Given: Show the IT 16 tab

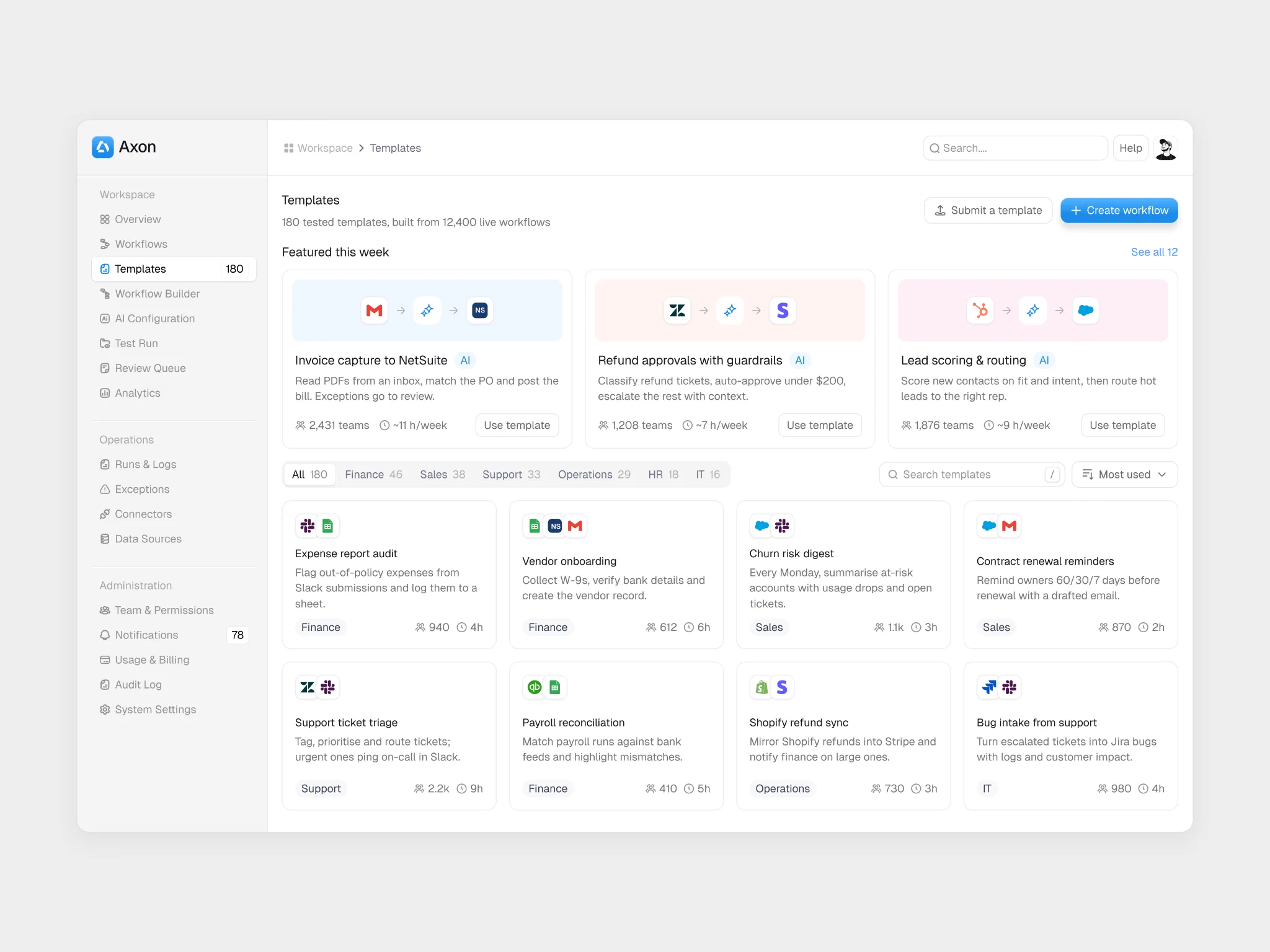Looking at the screenshot, I should [708, 475].
